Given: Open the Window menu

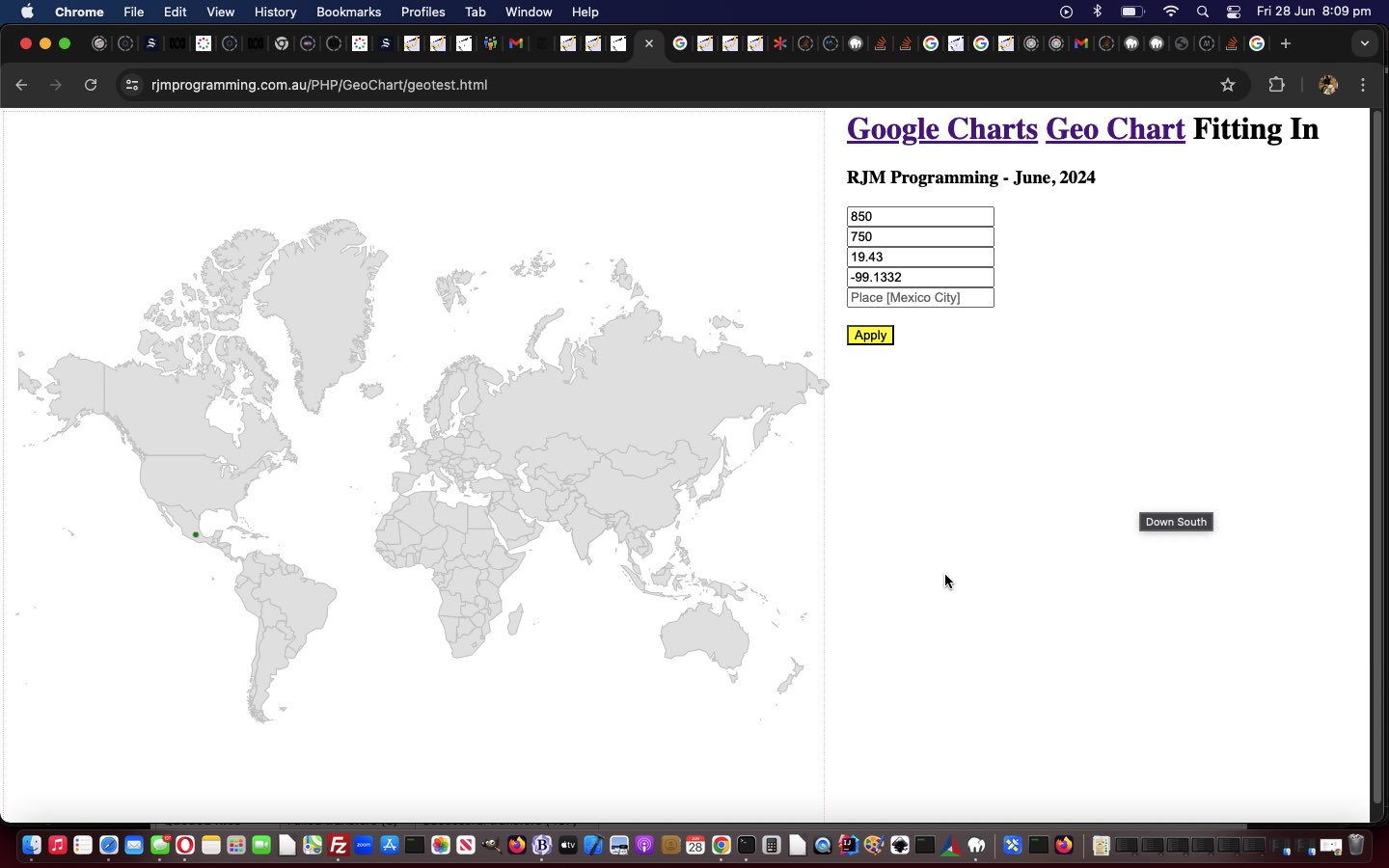Looking at the screenshot, I should pos(529,12).
